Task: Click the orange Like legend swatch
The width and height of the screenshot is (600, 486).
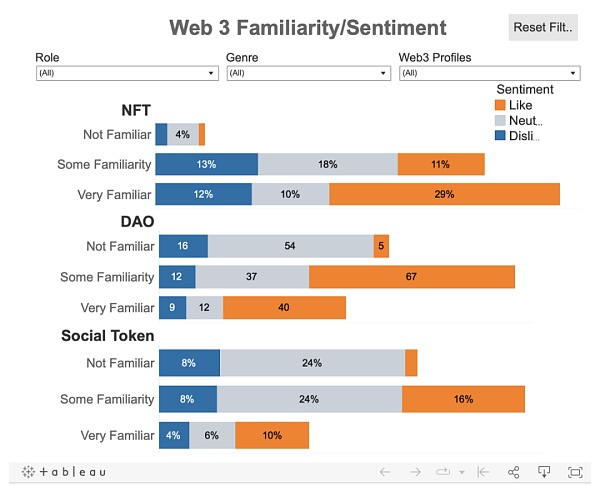Action: click(x=500, y=105)
